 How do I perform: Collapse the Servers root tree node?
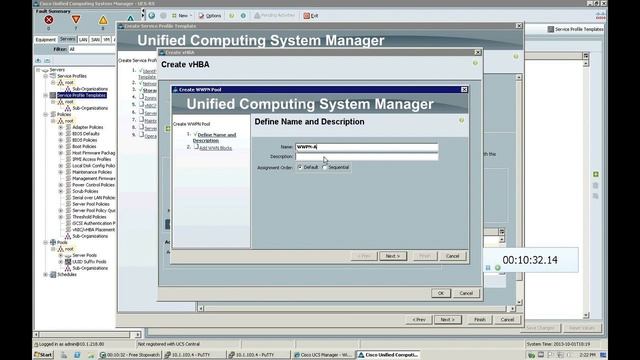click(38, 70)
